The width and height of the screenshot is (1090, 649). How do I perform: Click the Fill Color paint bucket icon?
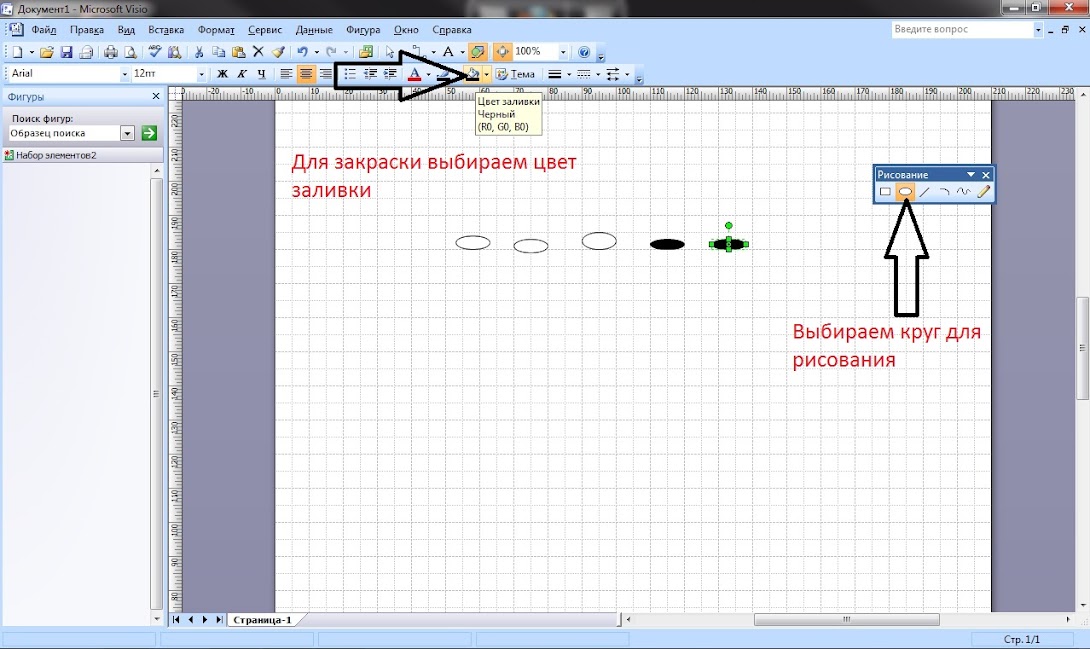coord(473,74)
